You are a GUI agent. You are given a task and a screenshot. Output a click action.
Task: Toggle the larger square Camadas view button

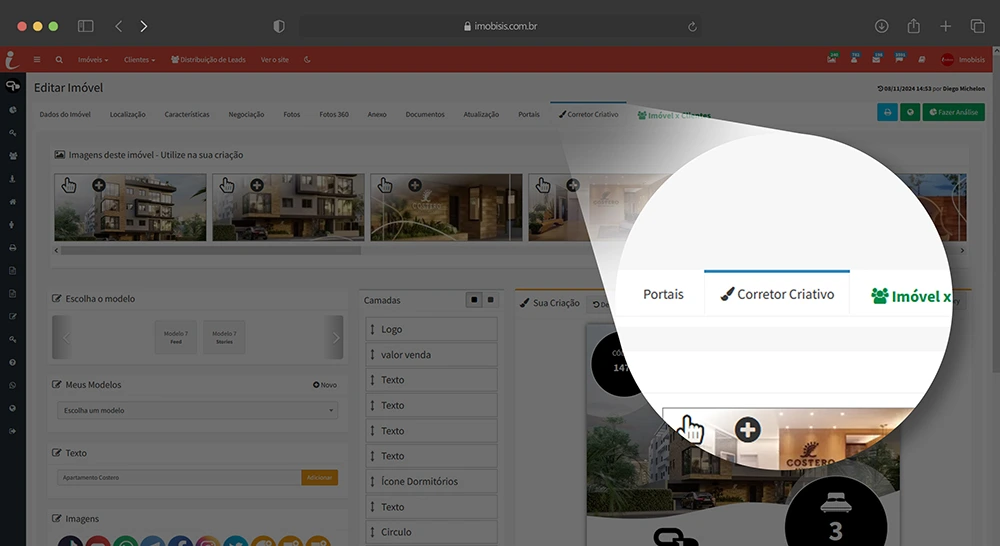[474, 300]
